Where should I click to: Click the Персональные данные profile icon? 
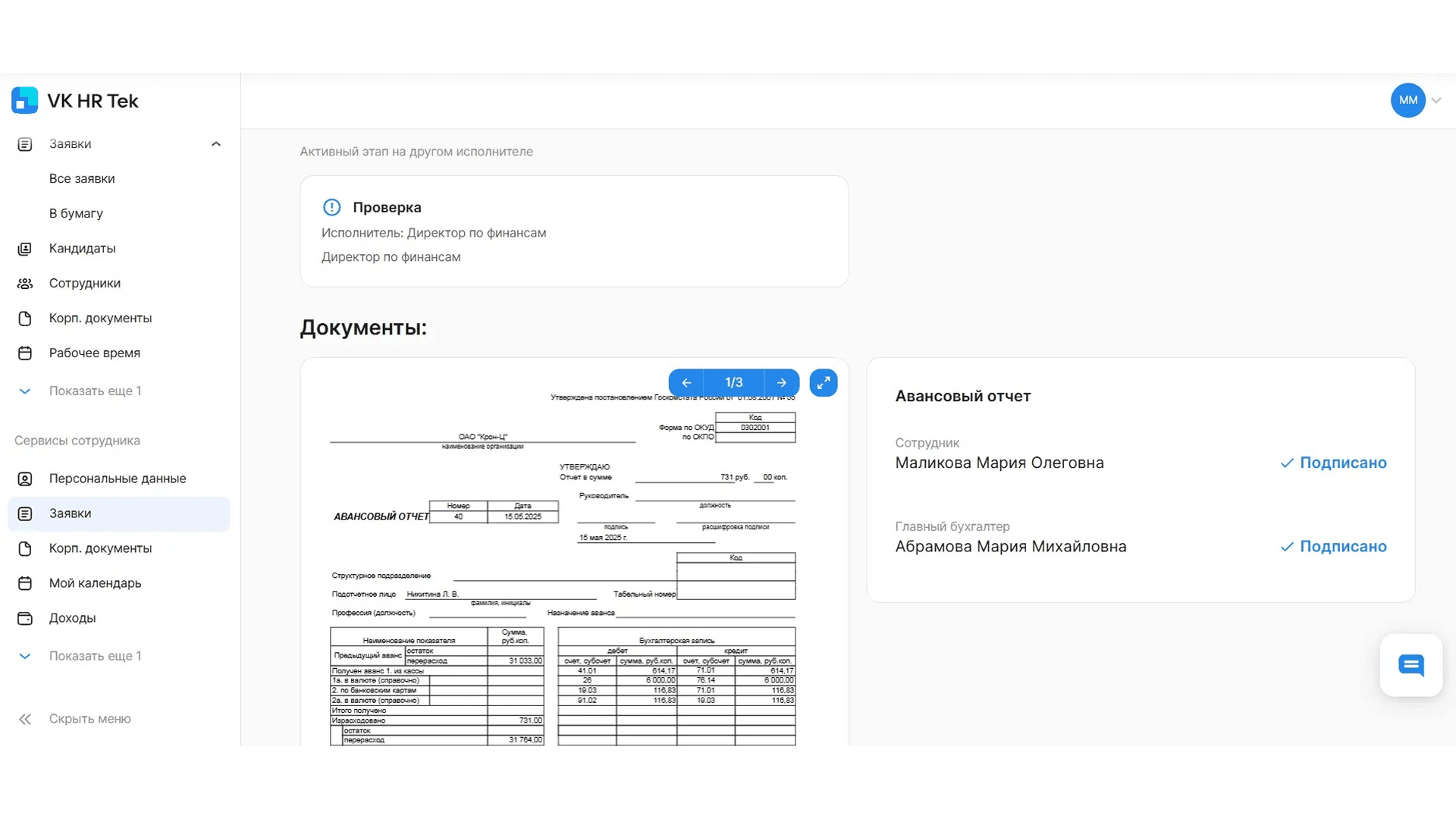coord(25,479)
